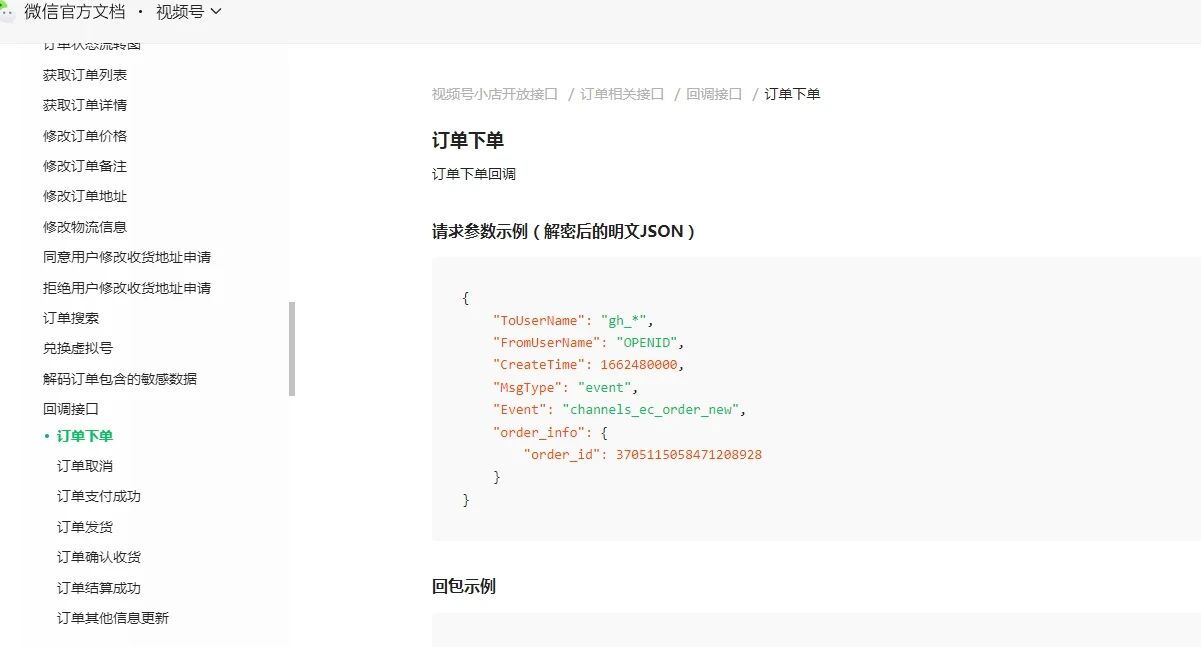
Task: Select 订单搜索 in the sidebar
Action: 71,318
